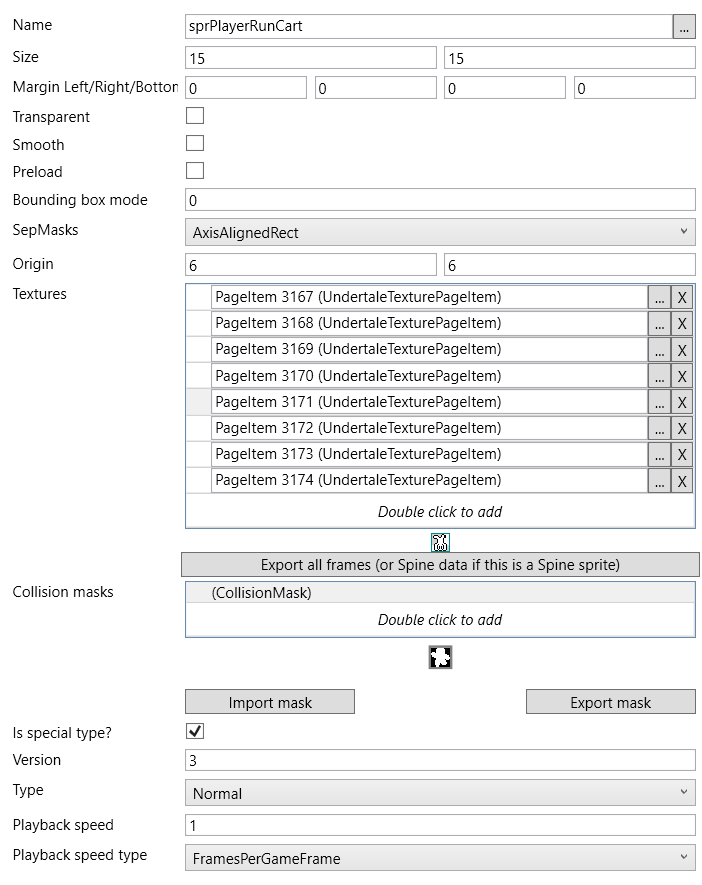702x885 pixels.
Task: Remove PageItem 3174 with its X button
Action: pyautogui.click(x=682, y=481)
